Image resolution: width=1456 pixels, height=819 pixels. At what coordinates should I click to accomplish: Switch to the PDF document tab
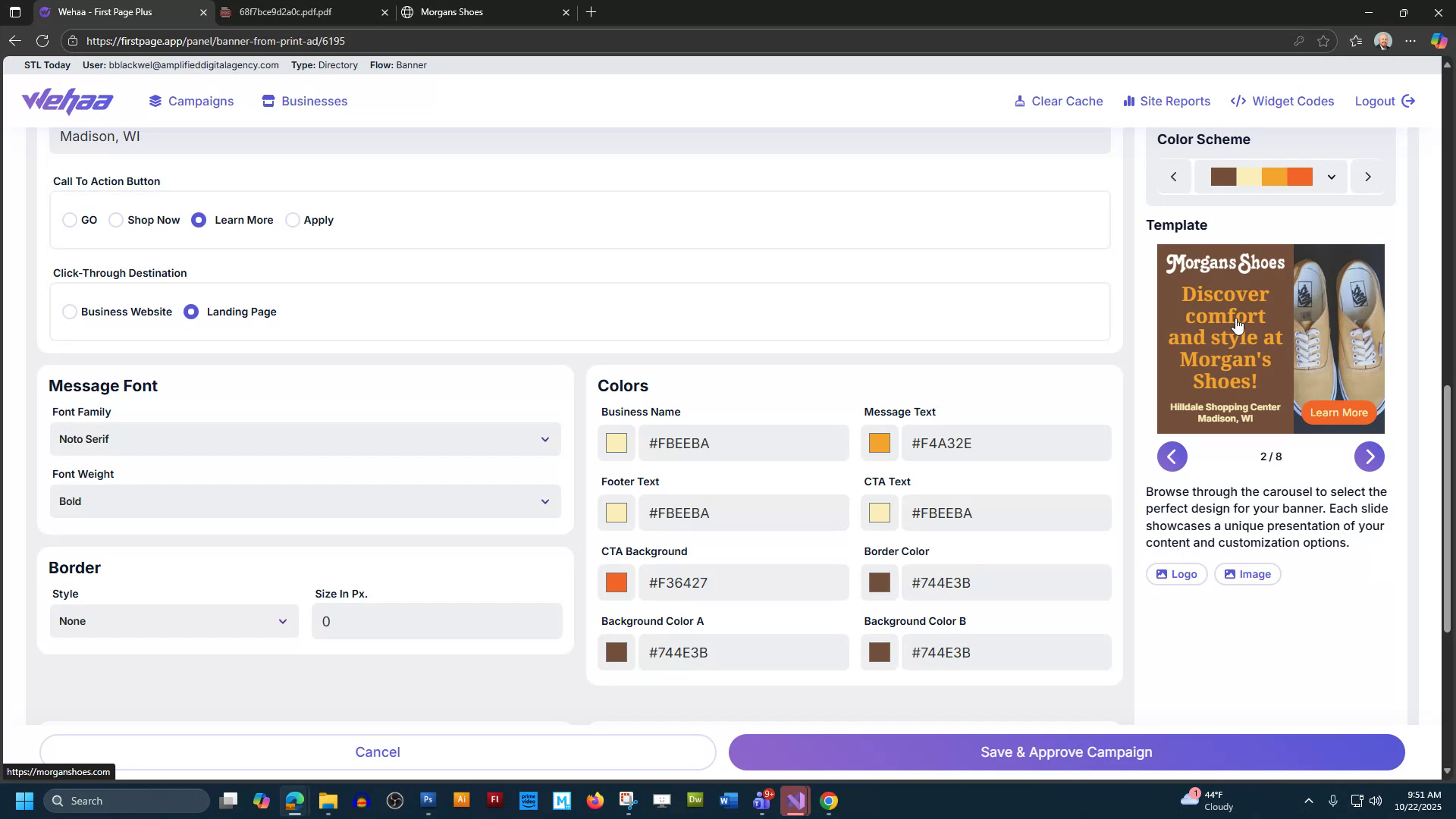[x=284, y=12]
